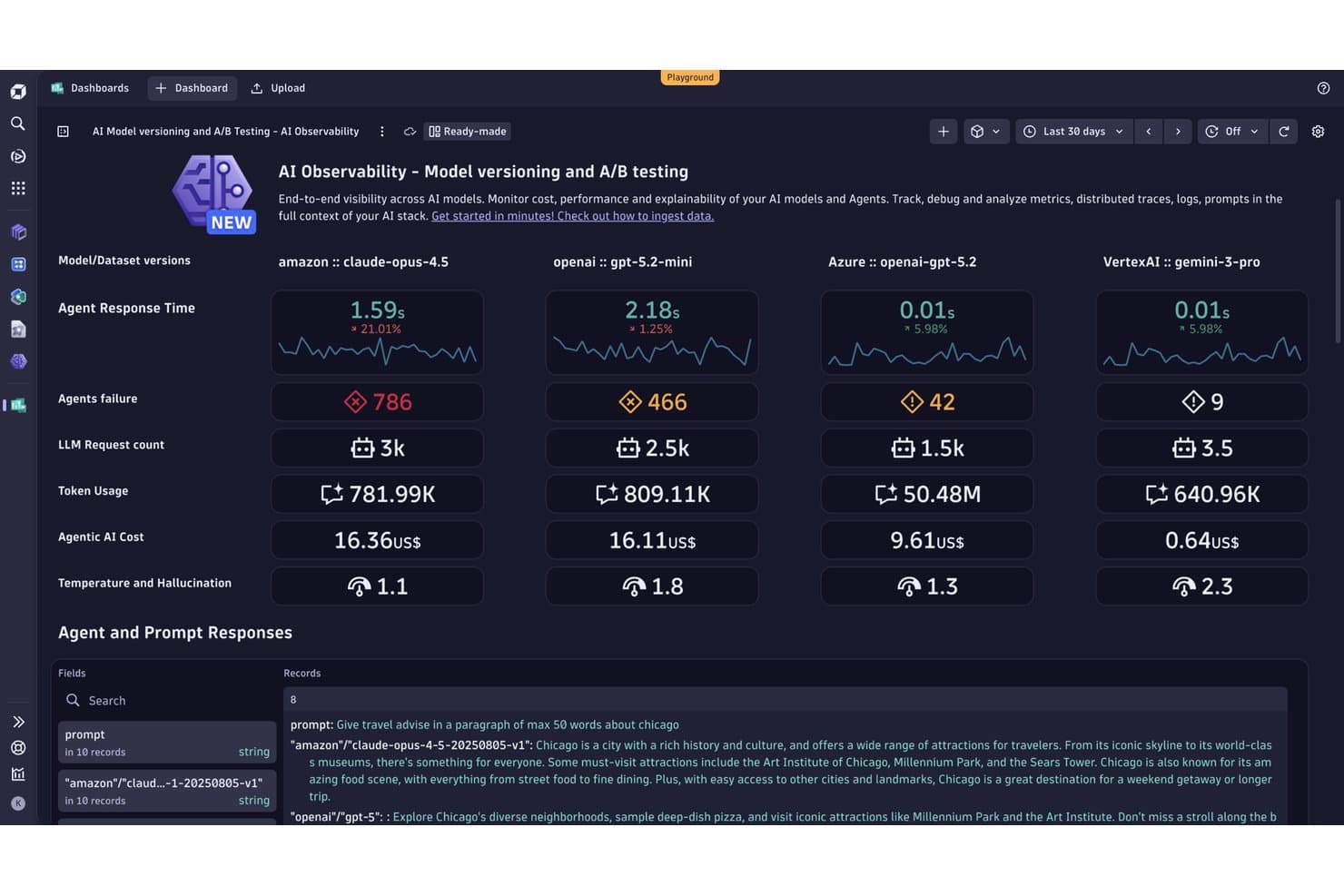
Task: Open the user avatar K icon
Action: click(x=18, y=803)
